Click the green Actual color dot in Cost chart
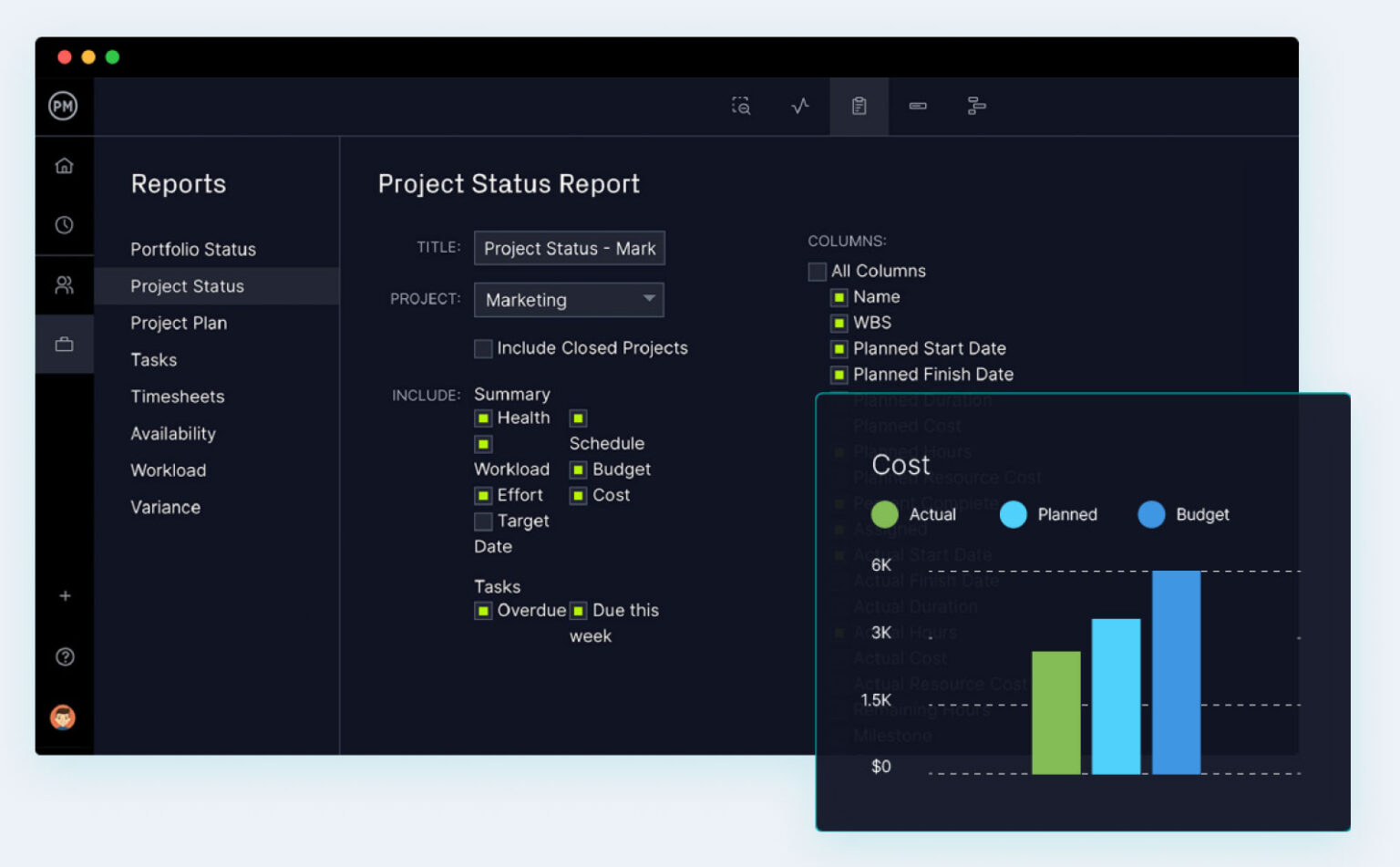1400x867 pixels. point(883,514)
